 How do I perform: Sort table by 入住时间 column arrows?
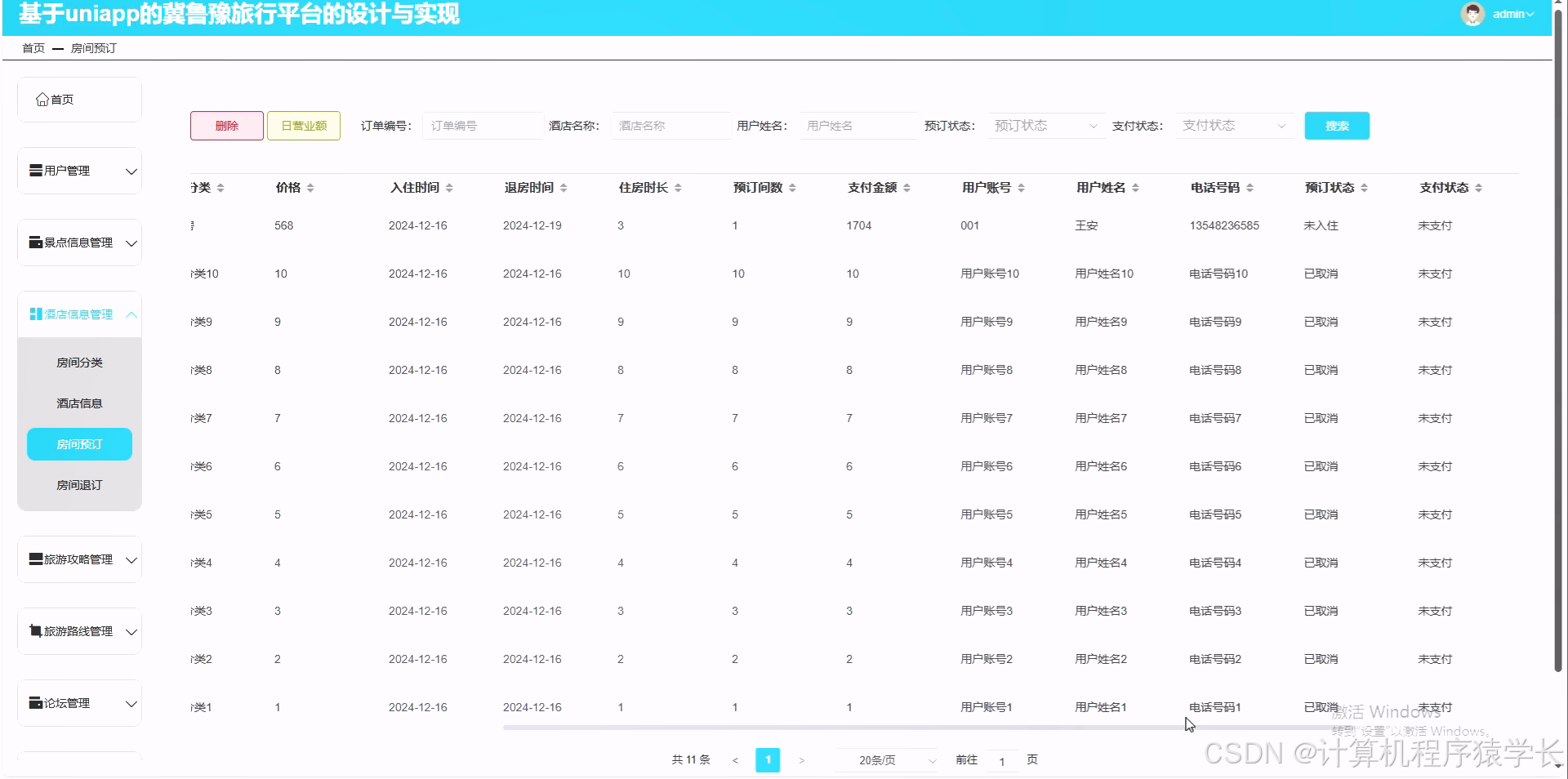tap(449, 188)
